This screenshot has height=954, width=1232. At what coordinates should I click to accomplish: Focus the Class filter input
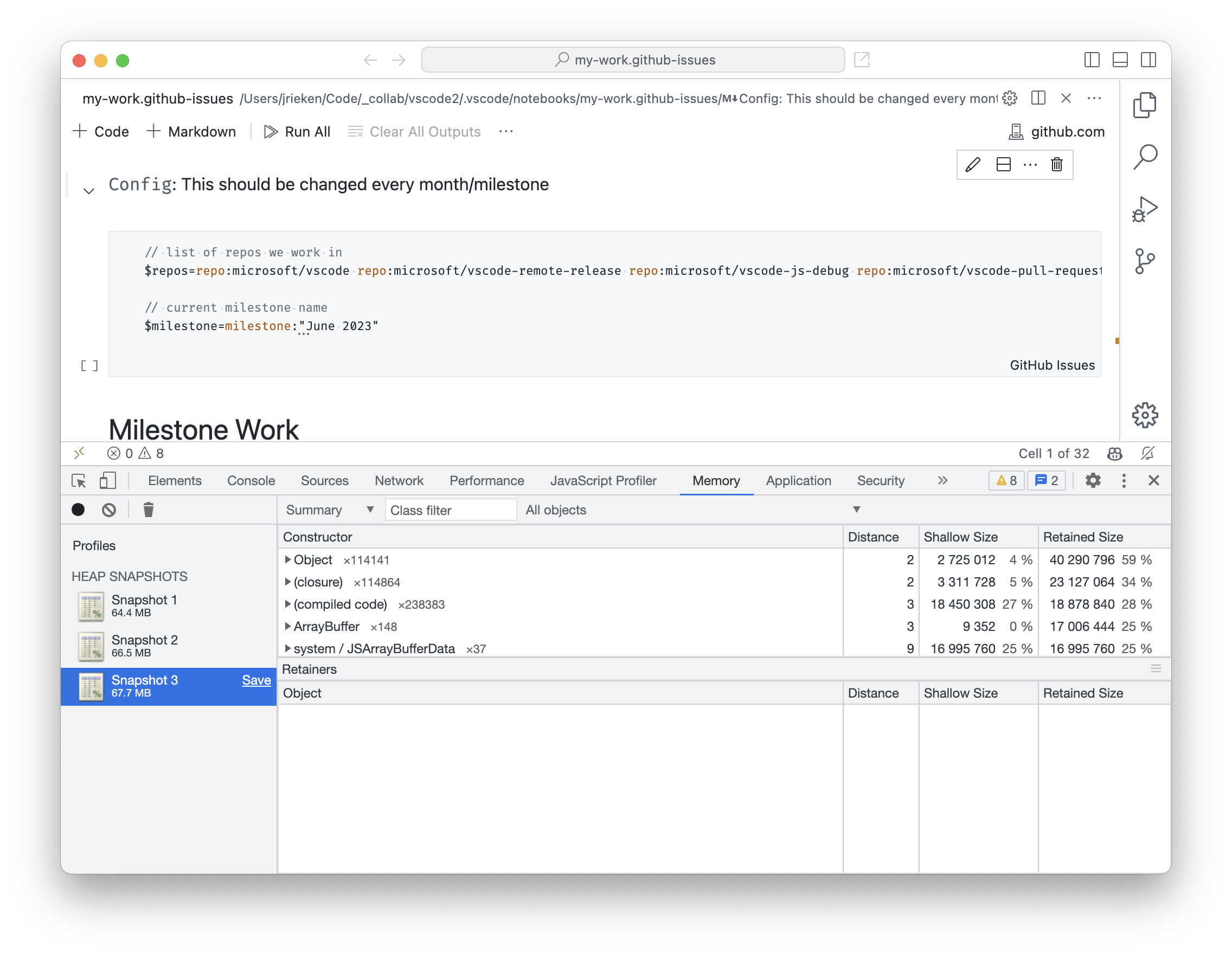[x=450, y=510]
